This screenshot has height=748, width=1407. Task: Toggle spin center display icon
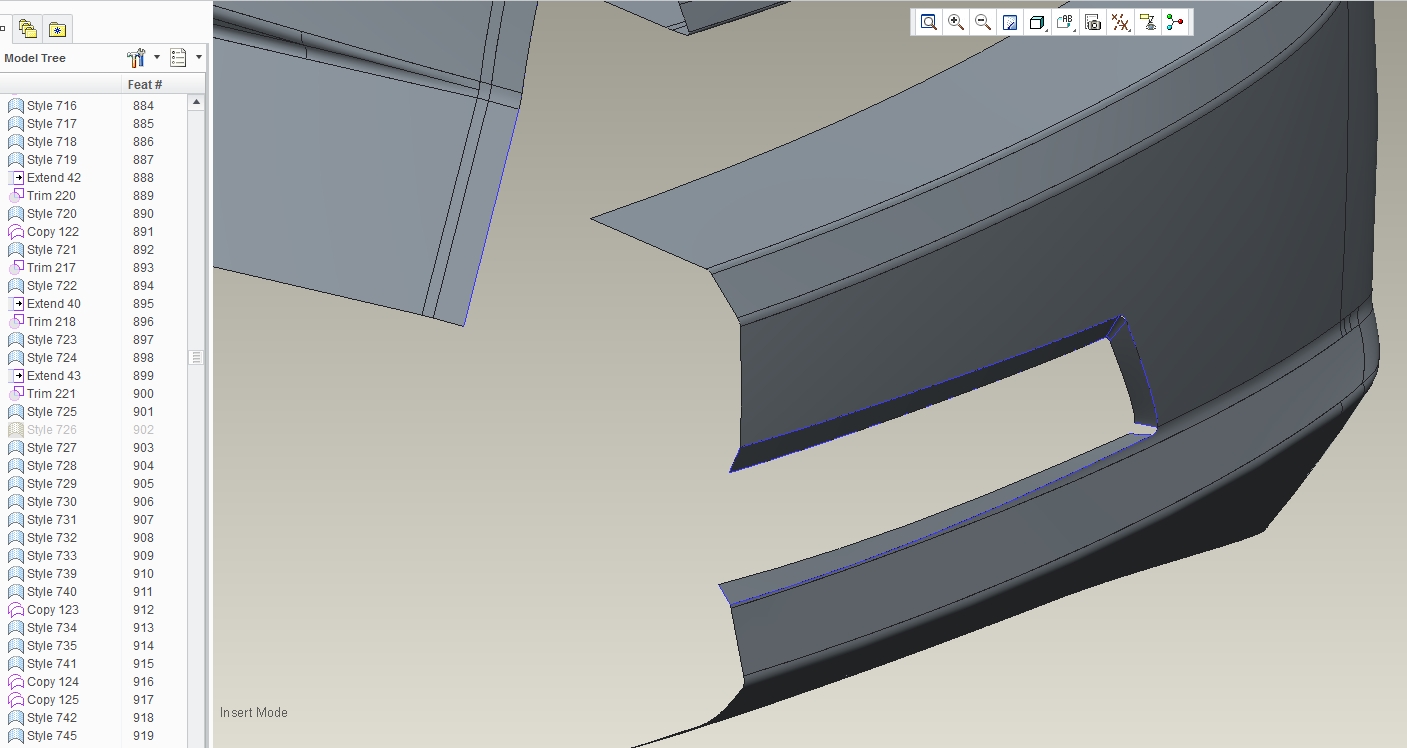[x=1175, y=22]
